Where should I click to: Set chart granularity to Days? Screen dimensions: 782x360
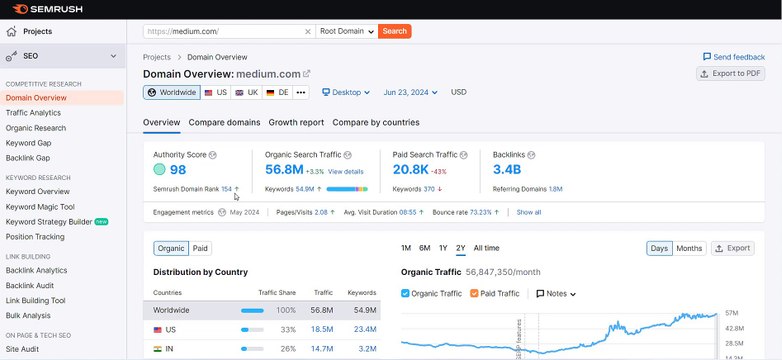(x=659, y=248)
